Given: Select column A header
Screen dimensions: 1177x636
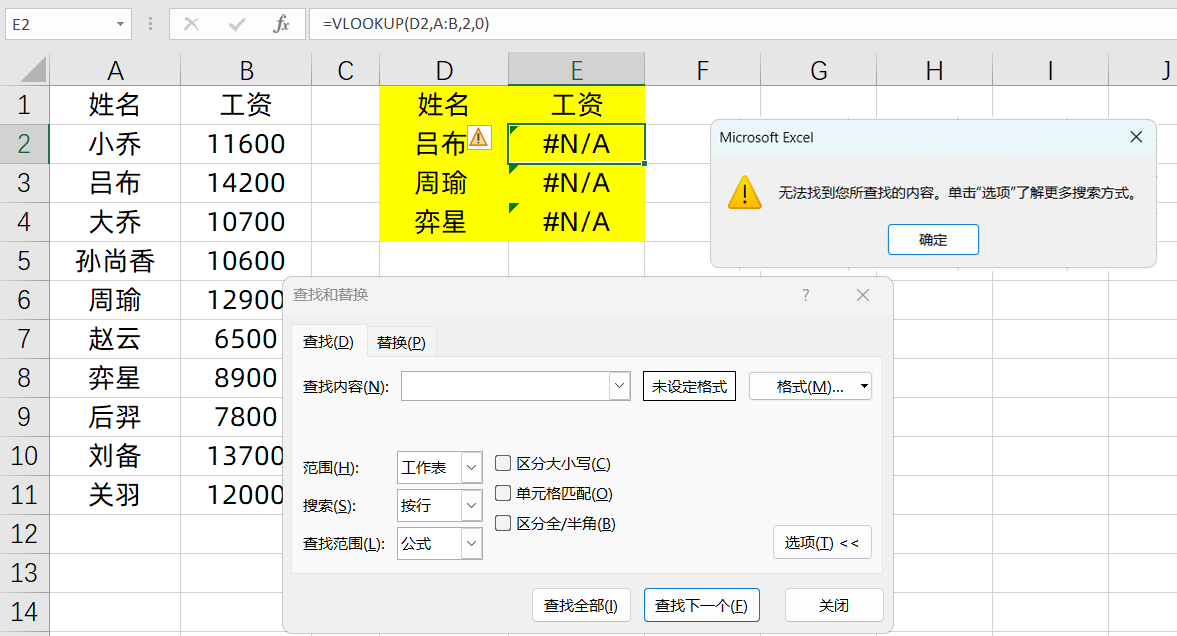Looking at the screenshot, I should pos(115,70).
